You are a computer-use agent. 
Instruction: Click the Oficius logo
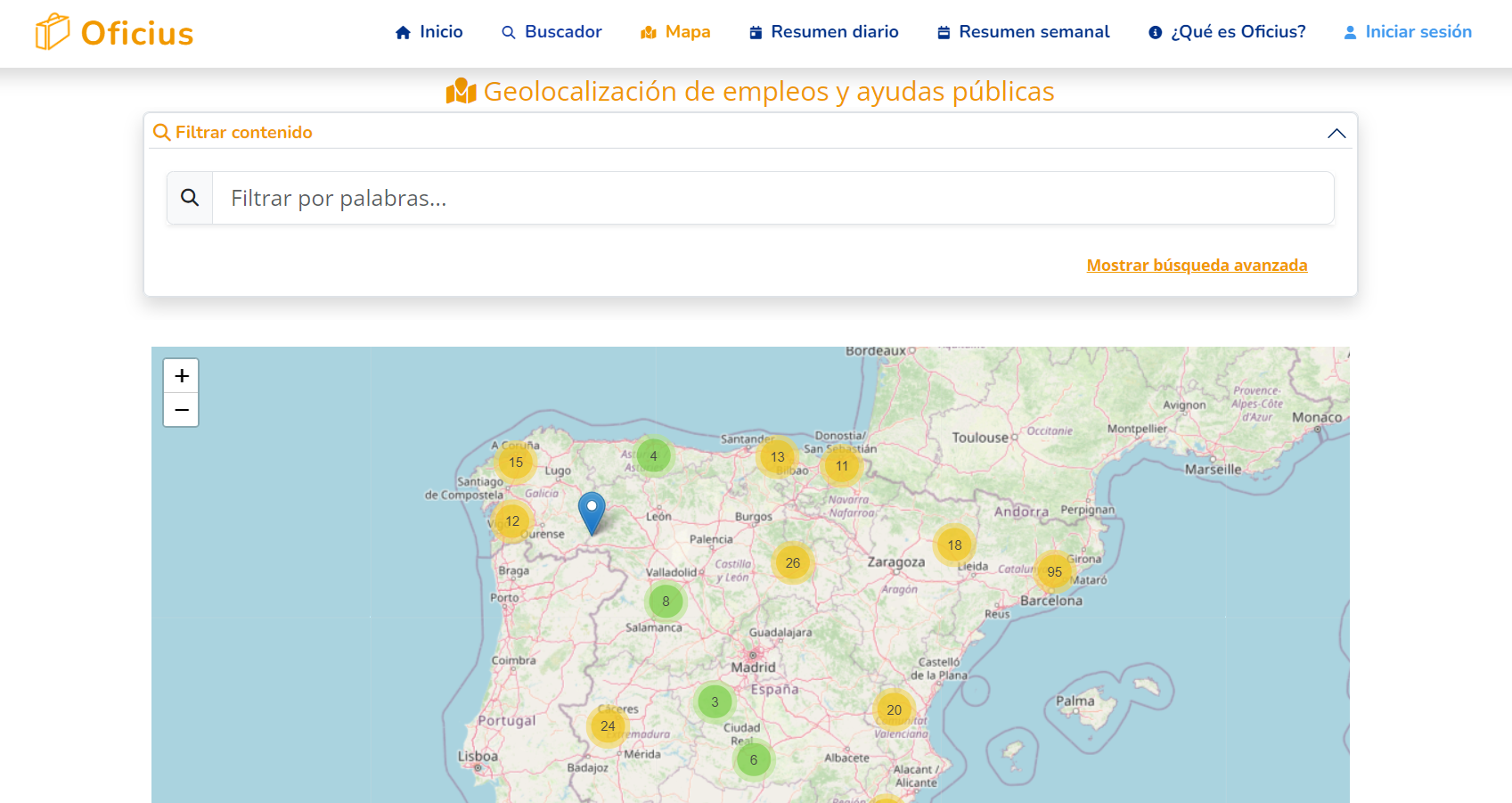click(114, 33)
